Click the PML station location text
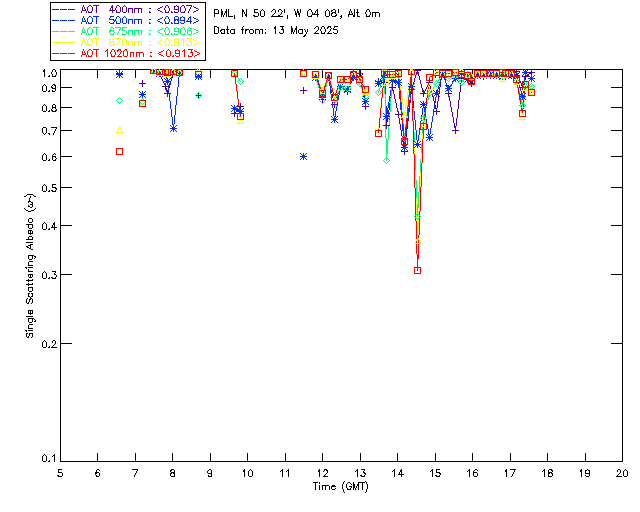This screenshot has width=640, height=512. (297, 14)
